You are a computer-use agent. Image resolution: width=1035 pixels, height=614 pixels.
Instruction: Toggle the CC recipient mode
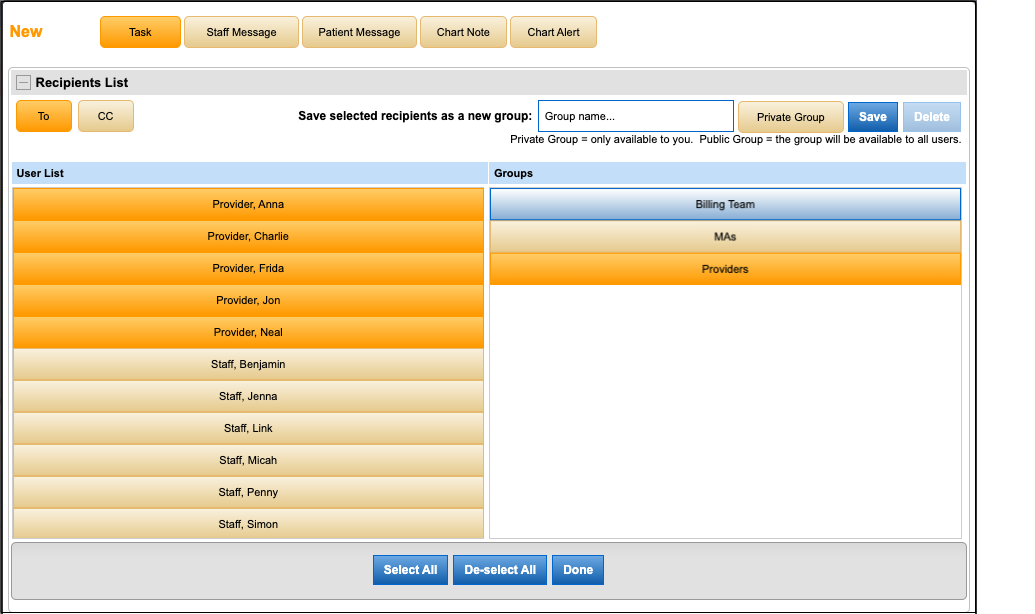[x=105, y=116]
